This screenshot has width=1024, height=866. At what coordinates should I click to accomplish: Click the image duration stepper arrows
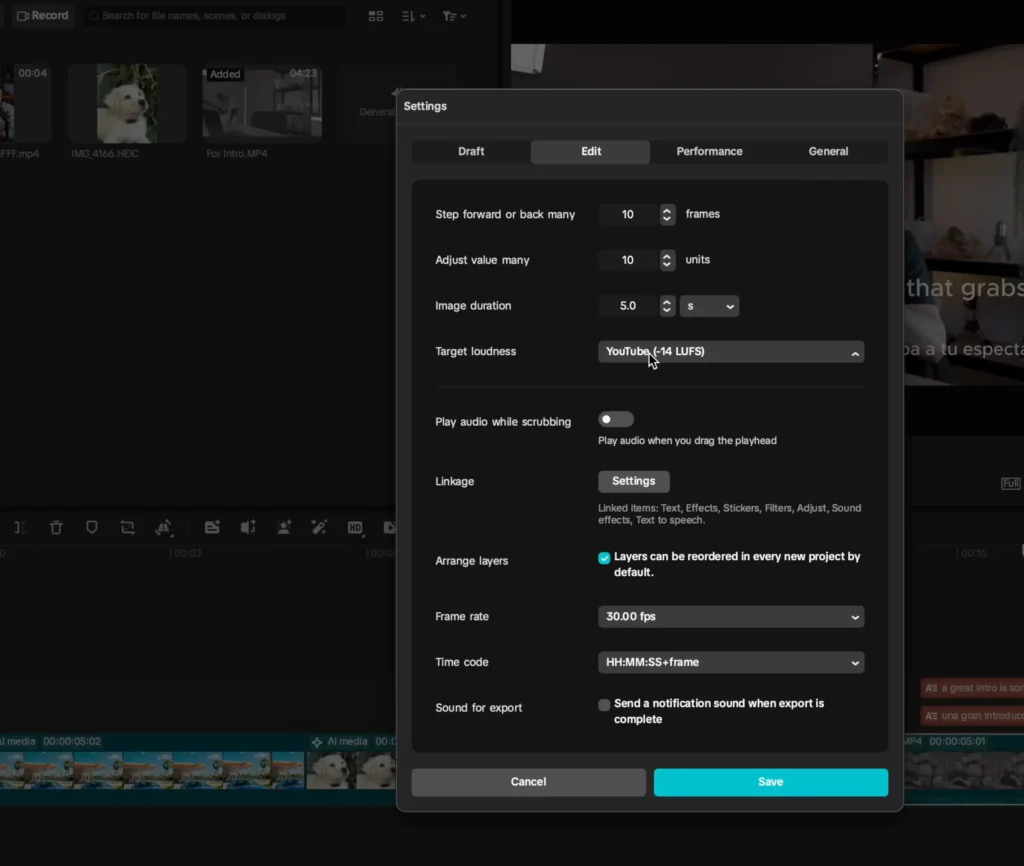[667, 306]
